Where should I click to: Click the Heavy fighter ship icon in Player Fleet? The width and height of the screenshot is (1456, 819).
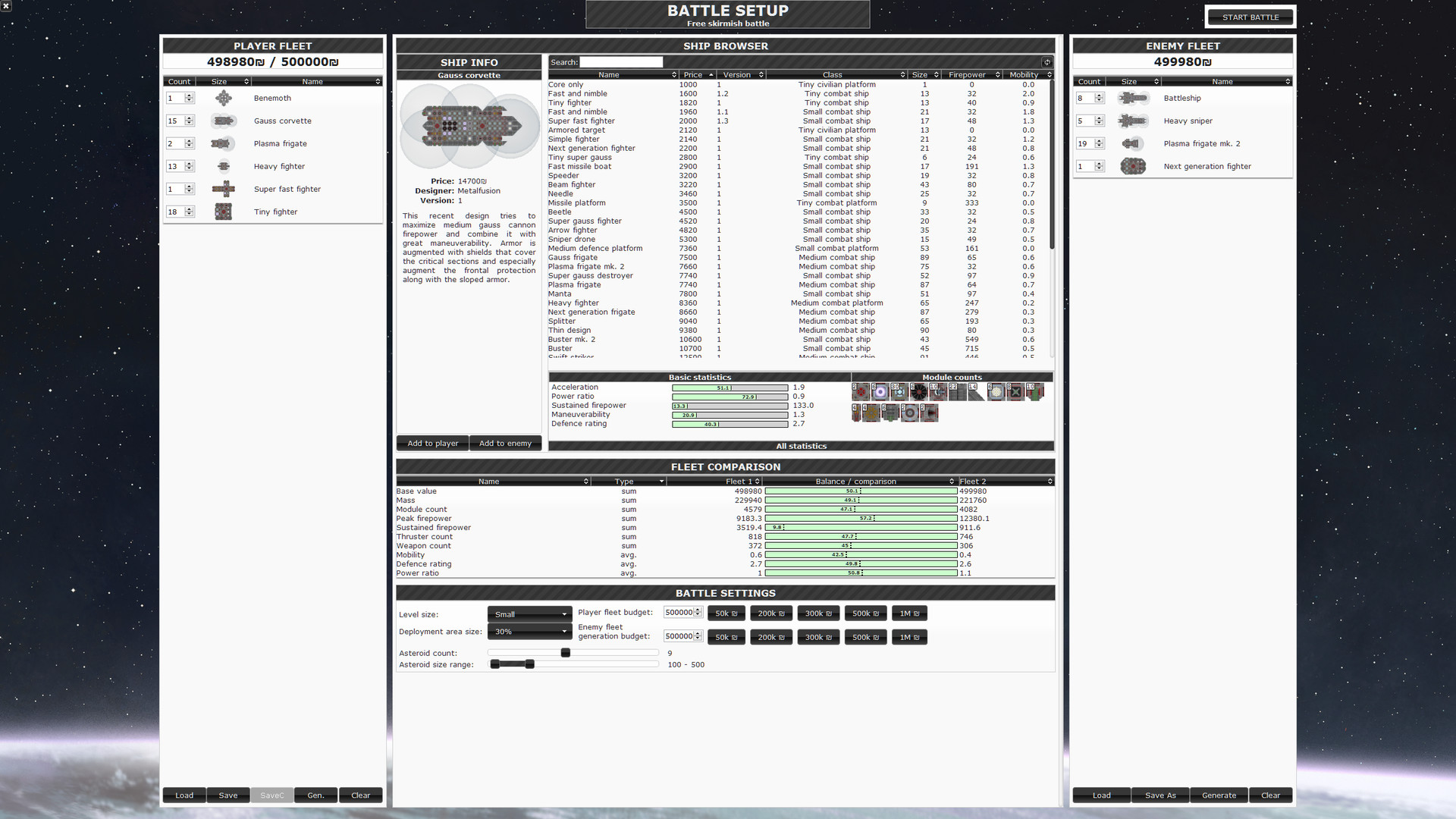pos(223,166)
